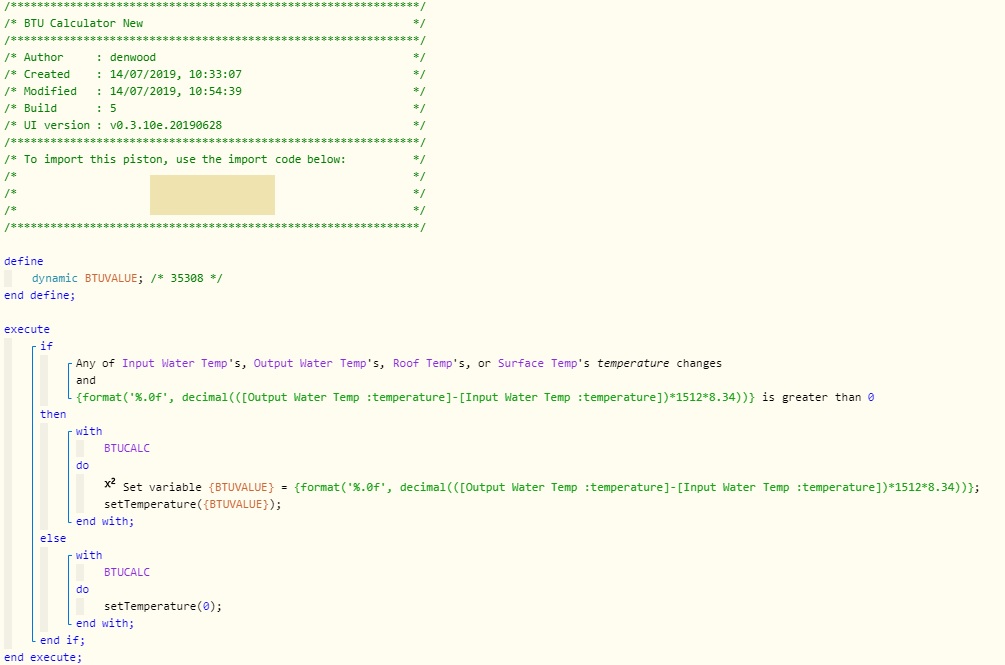Click the UI version 'v0.3.10e.20190628'
The height and width of the screenshot is (665, 1005).
click(x=166, y=125)
